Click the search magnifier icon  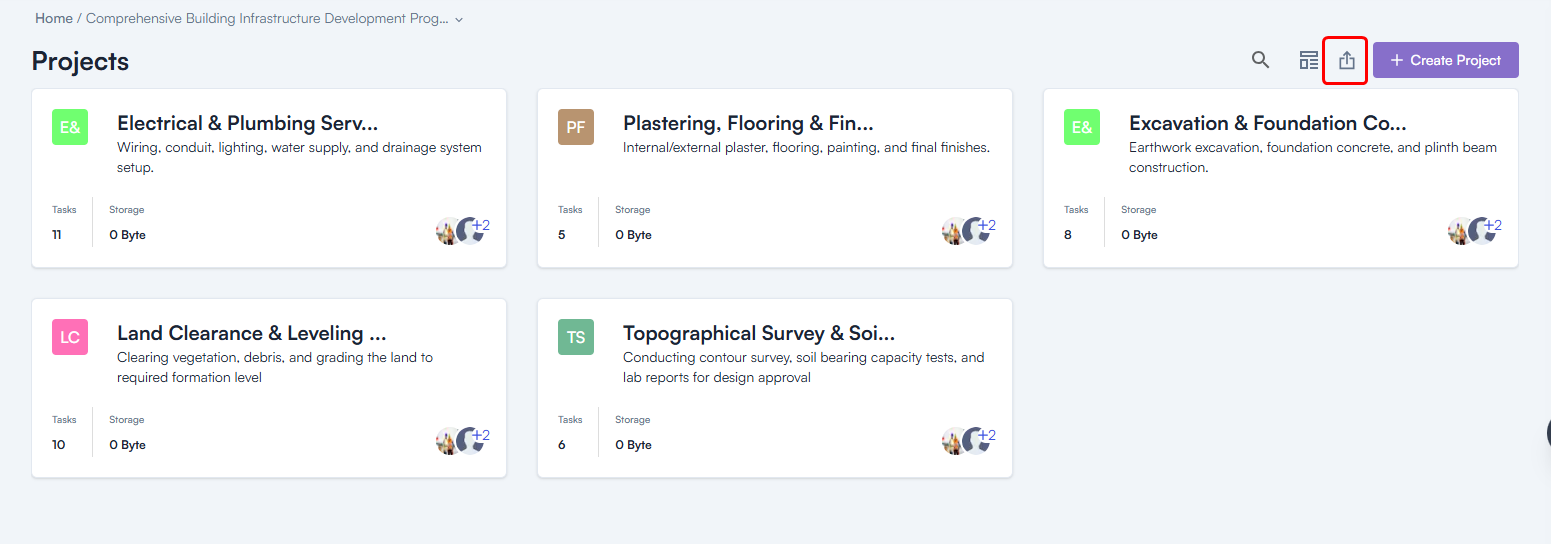(x=1260, y=60)
